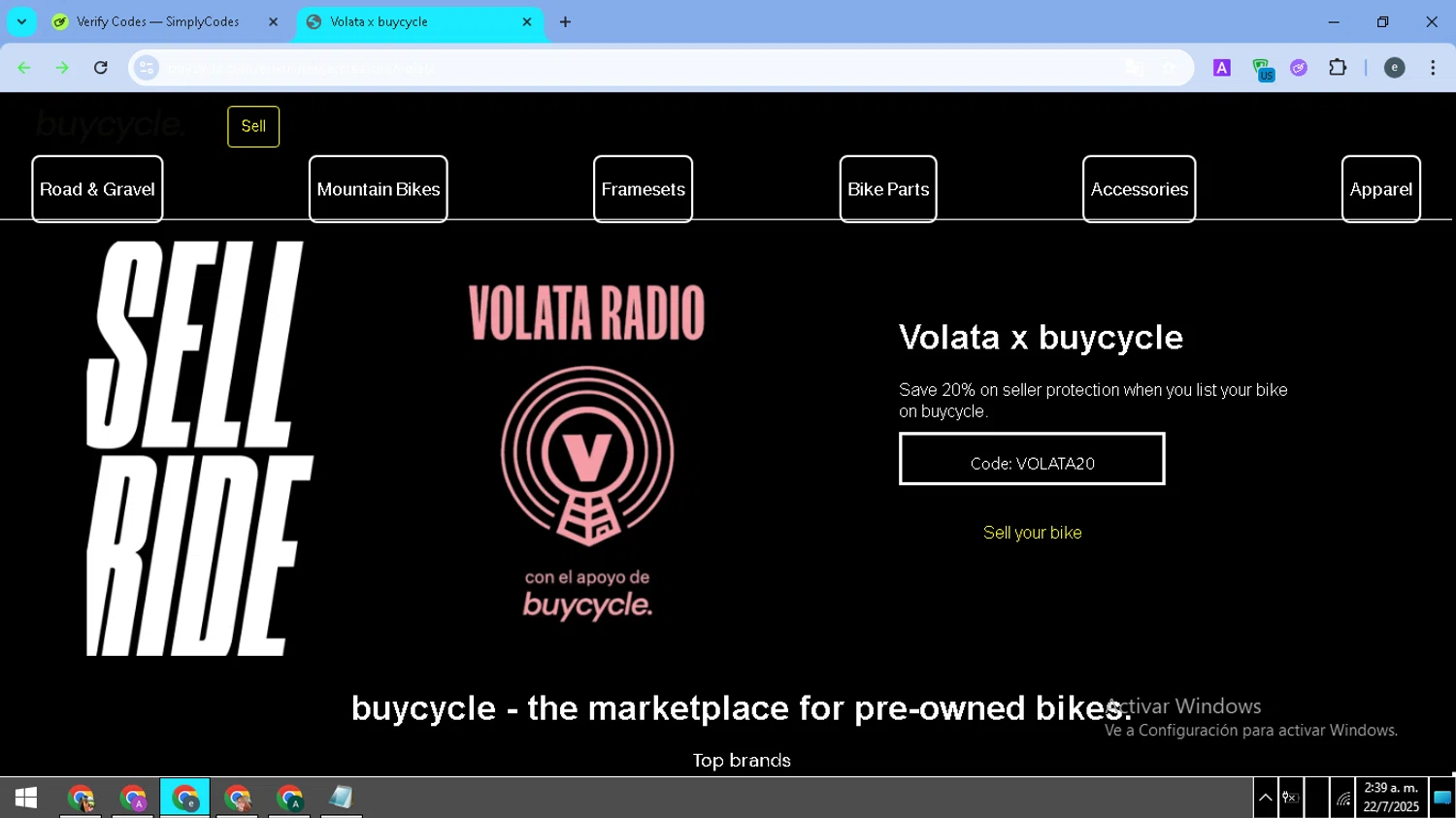The width and height of the screenshot is (1456, 818).
Task: Minimize the Chrome window
Action: 1334,21
